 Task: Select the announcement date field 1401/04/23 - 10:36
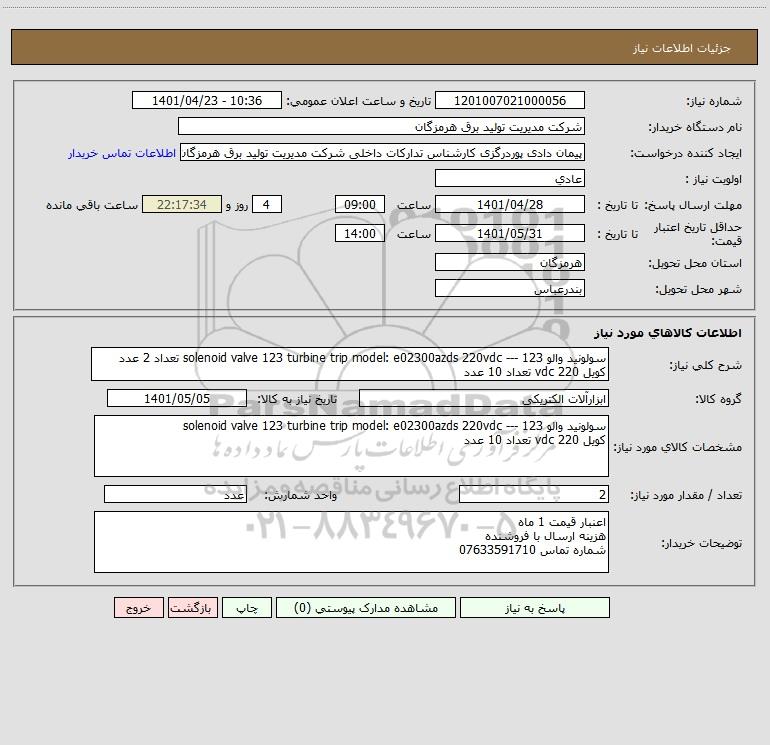[207, 100]
